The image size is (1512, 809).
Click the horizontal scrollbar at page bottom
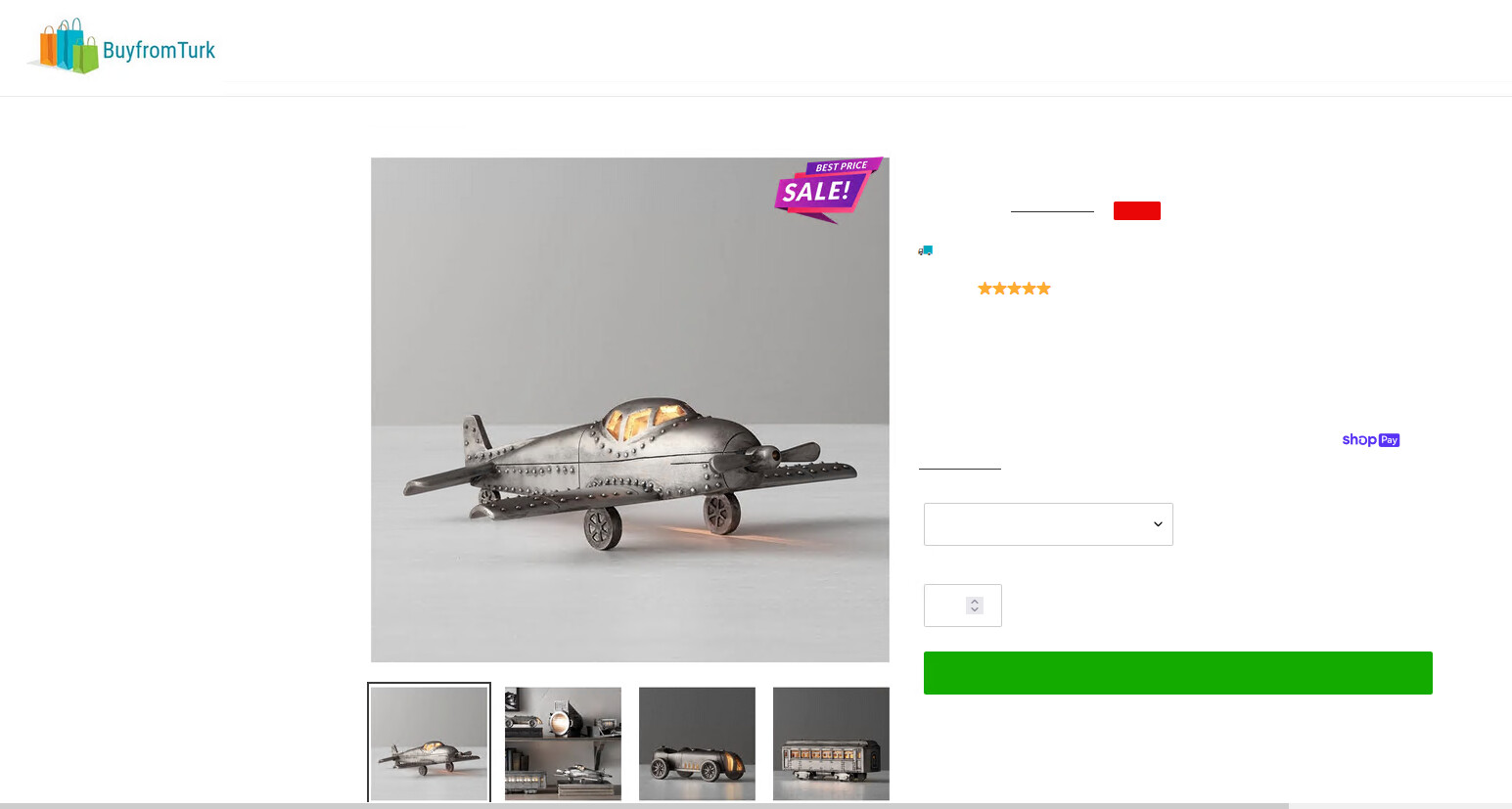tap(644, 806)
